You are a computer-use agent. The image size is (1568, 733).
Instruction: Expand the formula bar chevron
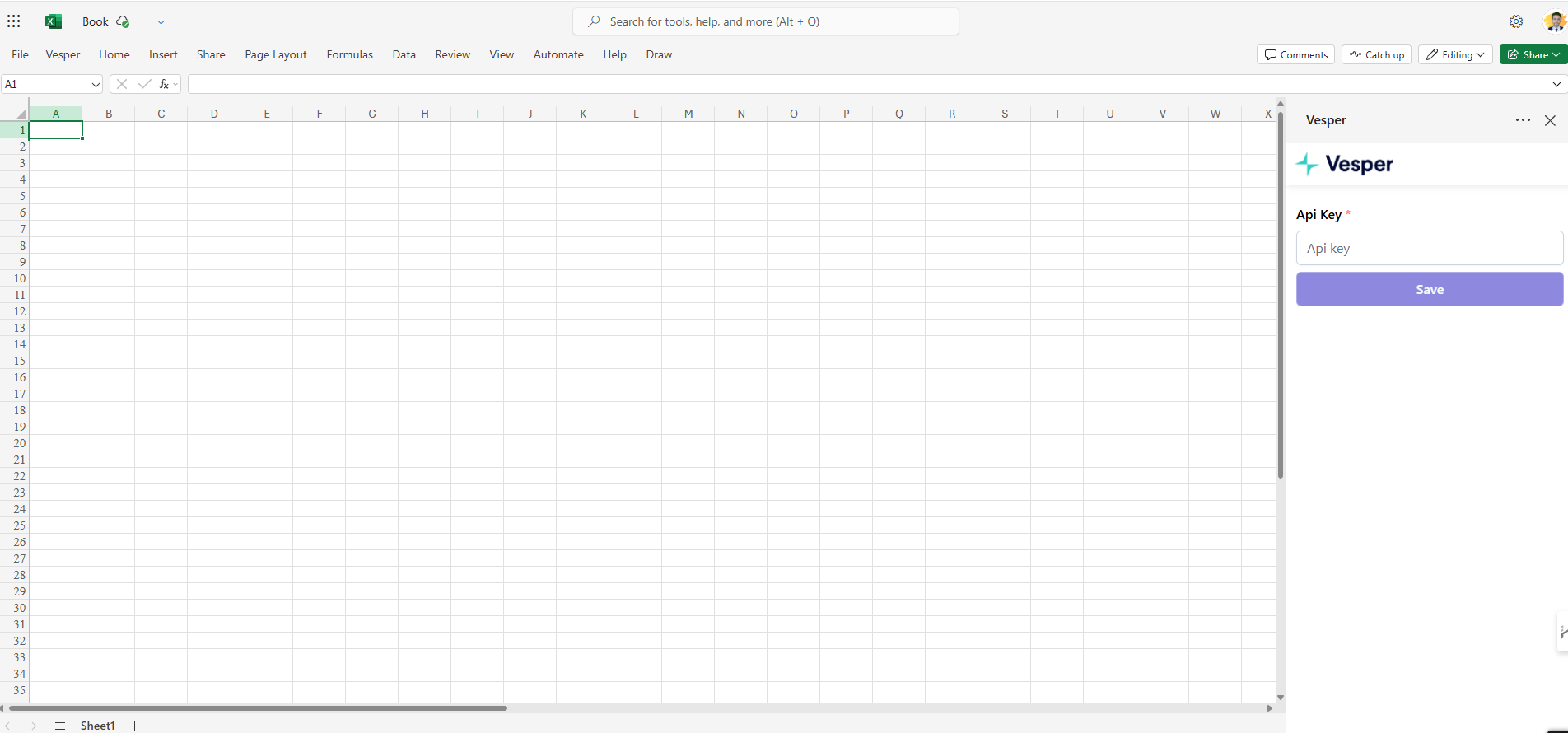[x=1556, y=84]
